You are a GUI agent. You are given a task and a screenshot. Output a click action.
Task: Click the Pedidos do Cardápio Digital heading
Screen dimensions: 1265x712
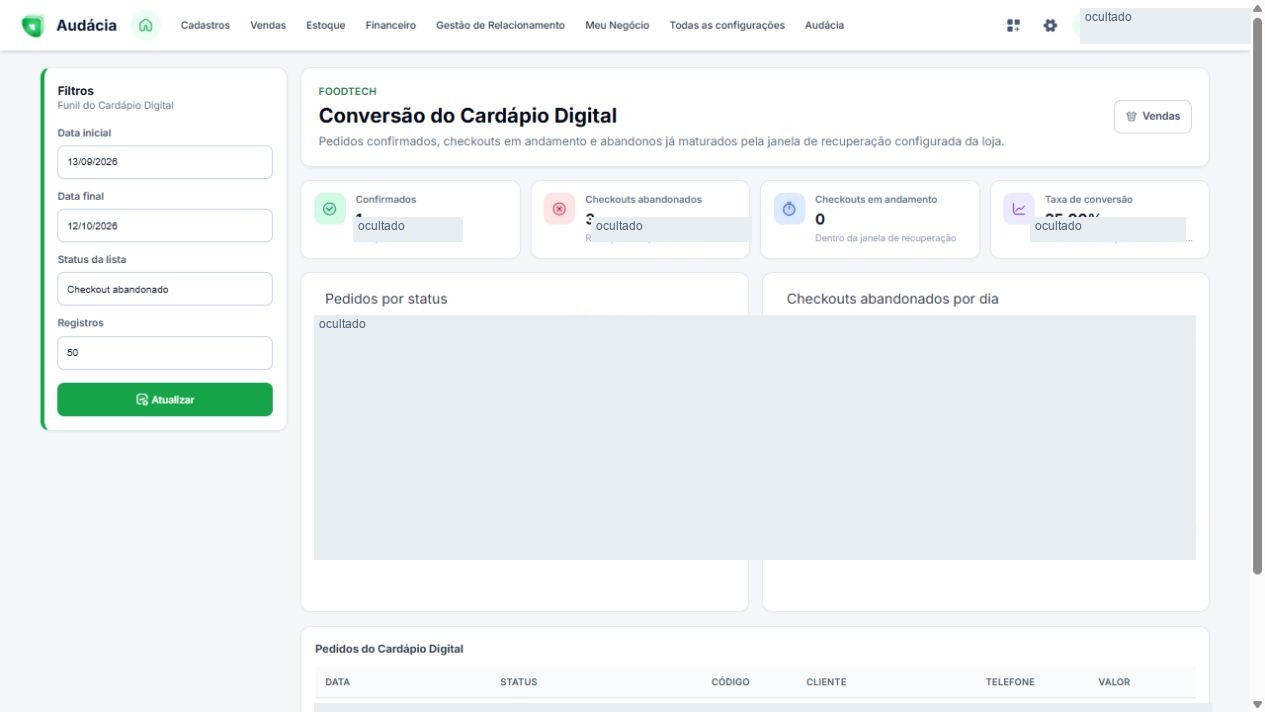389,649
